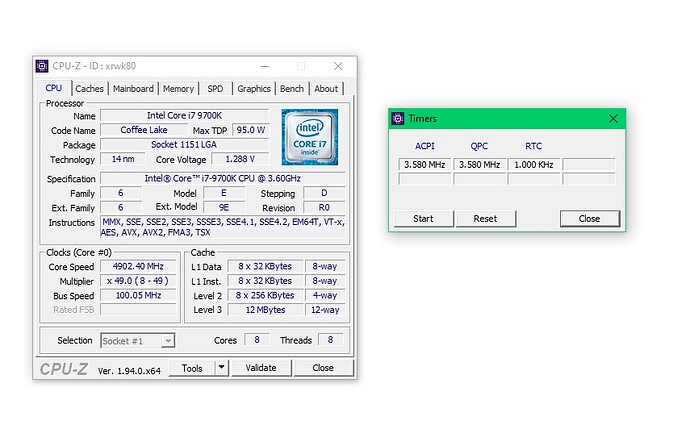Switch to the Caches tab
The width and height of the screenshot is (690, 425).
coord(89,88)
